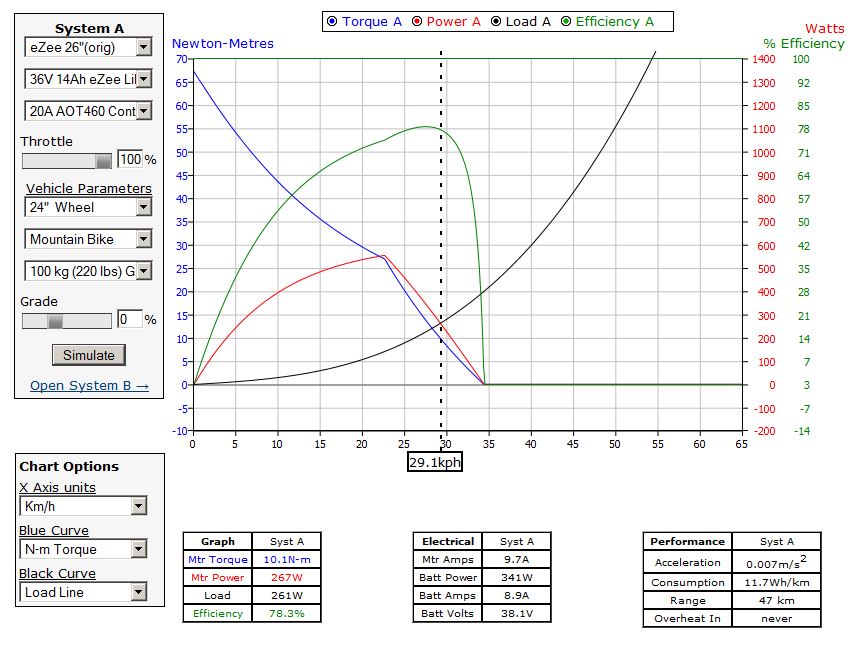Click the Grade slider handle
The height and width of the screenshot is (660, 863).
point(56,320)
